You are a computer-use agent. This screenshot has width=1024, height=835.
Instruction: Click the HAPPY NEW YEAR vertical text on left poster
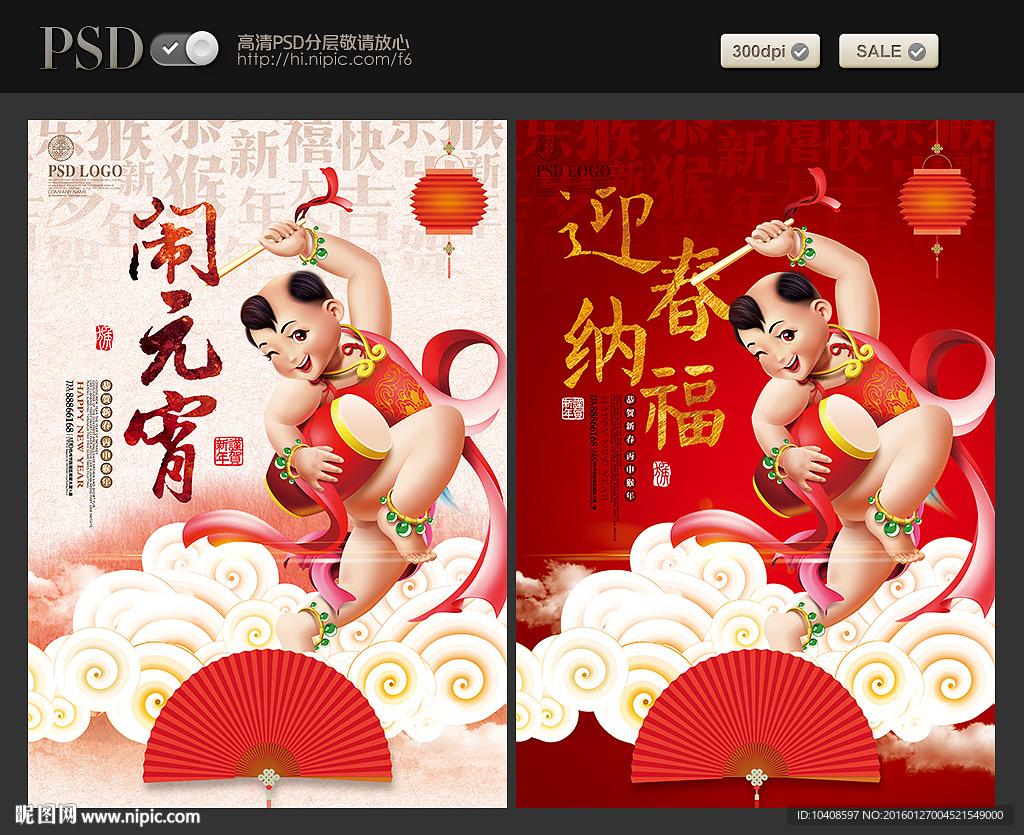(x=80, y=434)
